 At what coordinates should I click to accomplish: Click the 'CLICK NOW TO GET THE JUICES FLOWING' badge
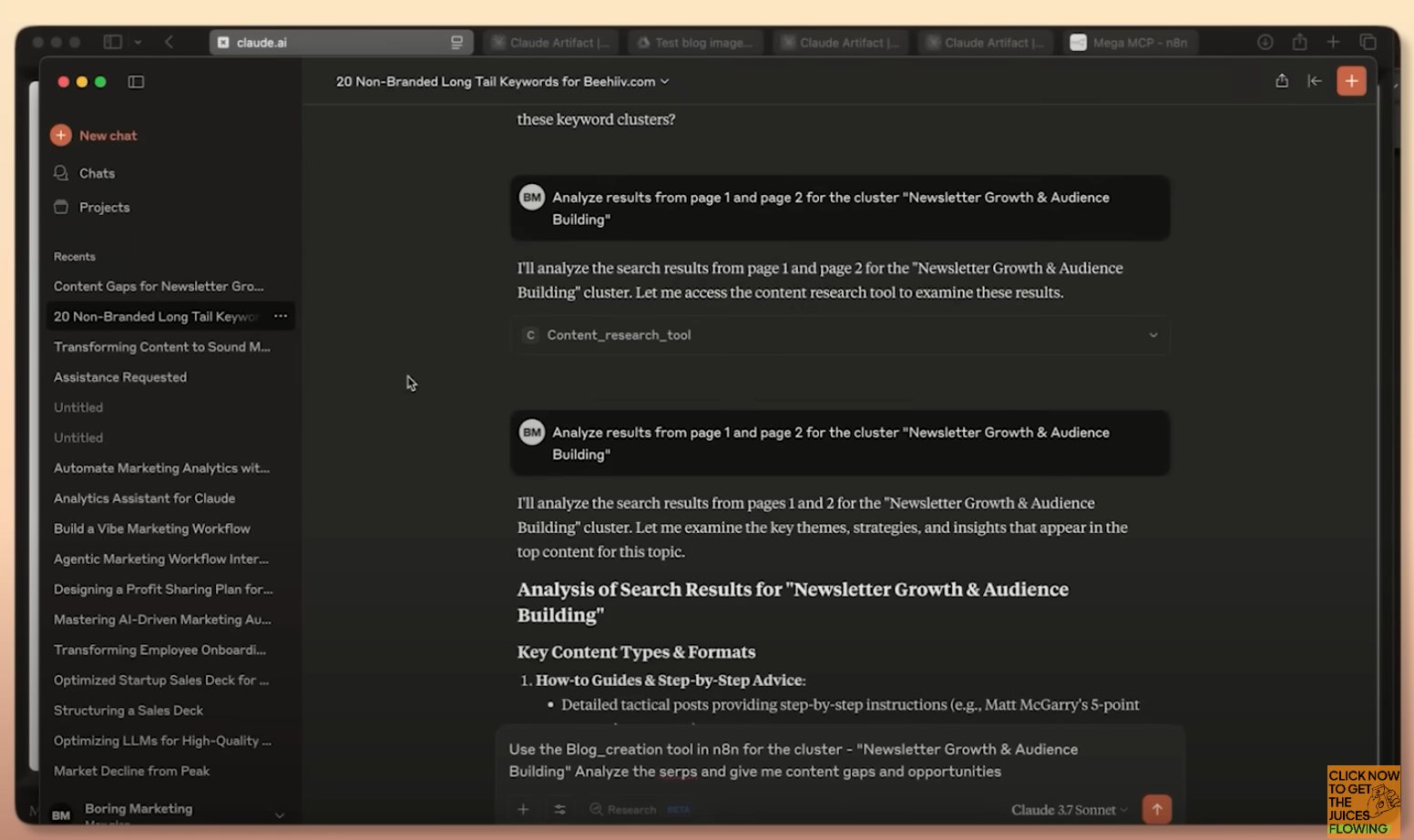click(1363, 801)
